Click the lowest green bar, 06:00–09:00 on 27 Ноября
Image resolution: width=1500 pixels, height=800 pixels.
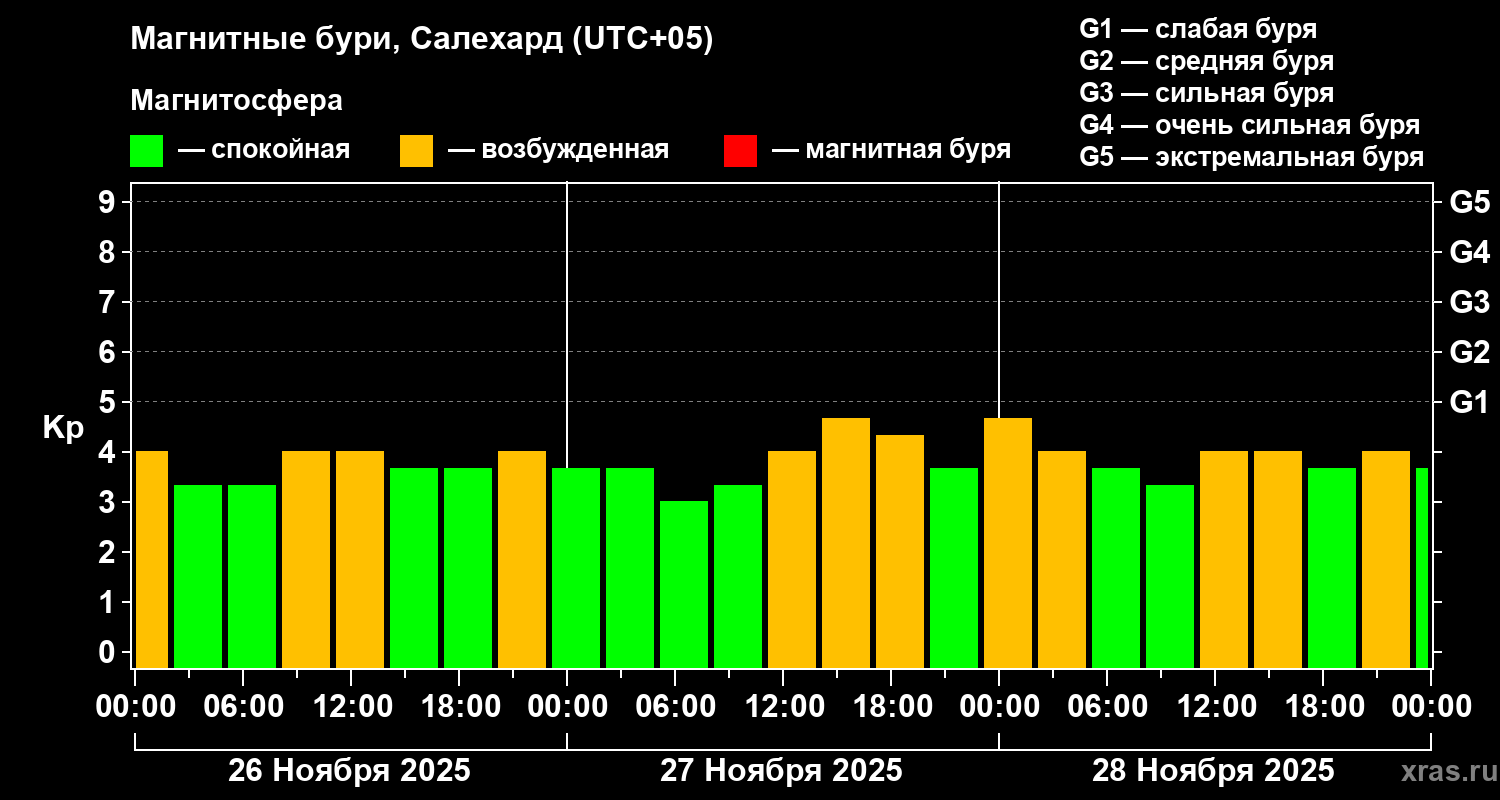click(x=684, y=584)
